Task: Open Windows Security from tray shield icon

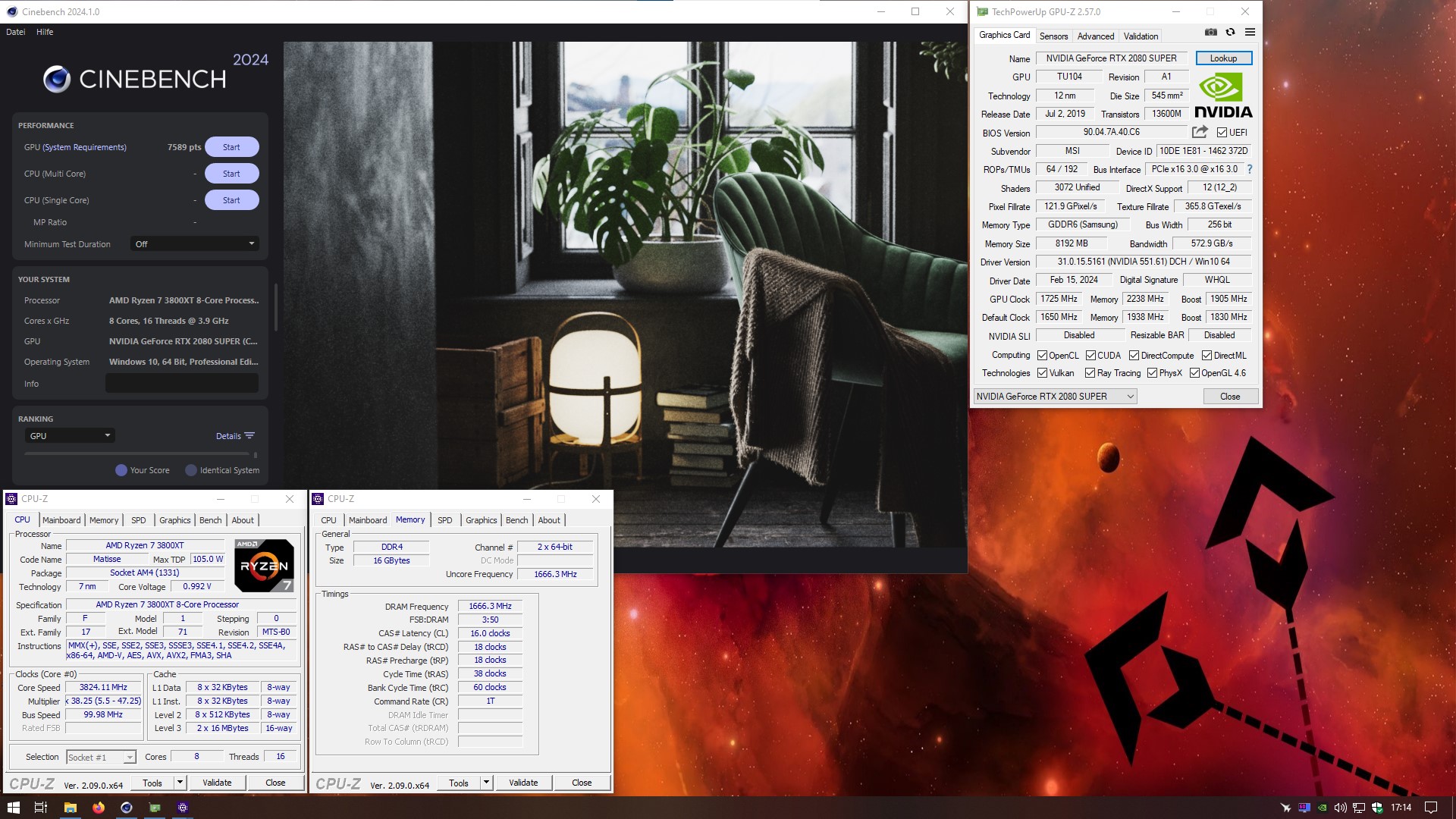Action: [x=1377, y=808]
